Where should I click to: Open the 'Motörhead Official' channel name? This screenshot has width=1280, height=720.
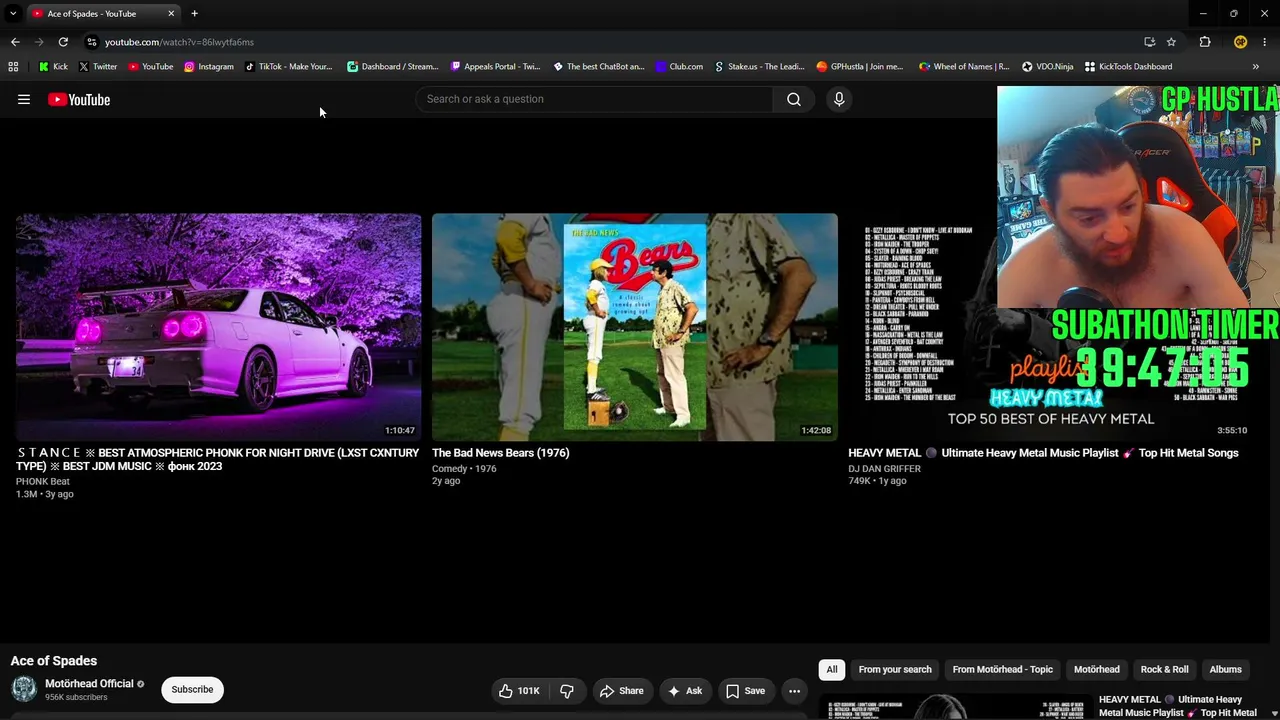click(x=89, y=684)
